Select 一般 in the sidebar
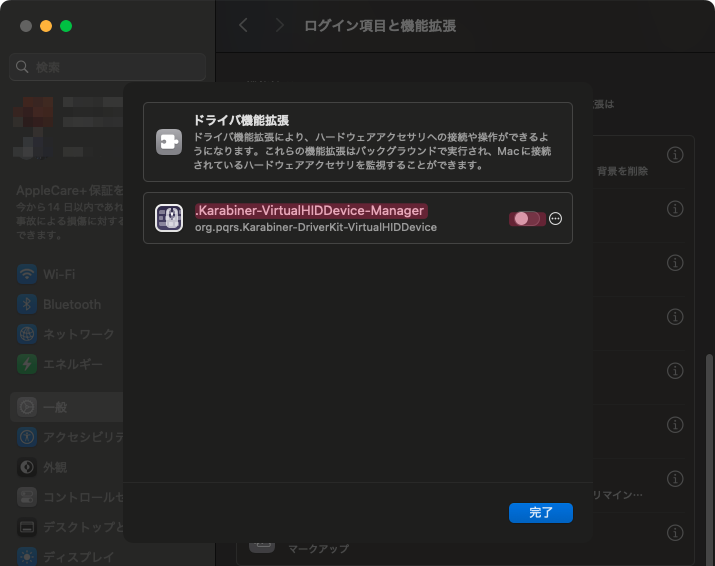The height and width of the screenshot is (566, 715). tap(67, 407)
